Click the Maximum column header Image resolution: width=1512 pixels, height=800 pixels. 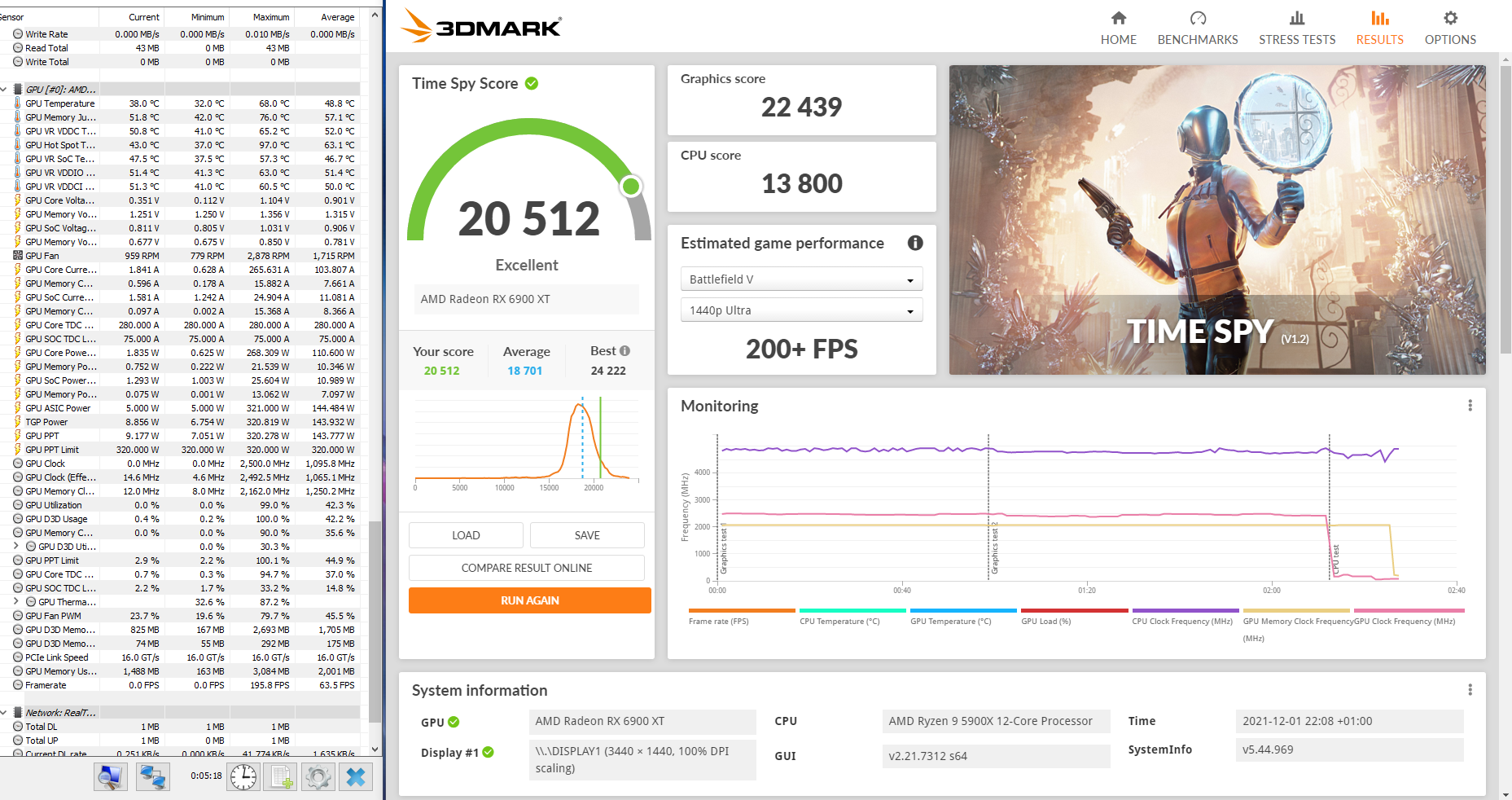click(262, 17)
